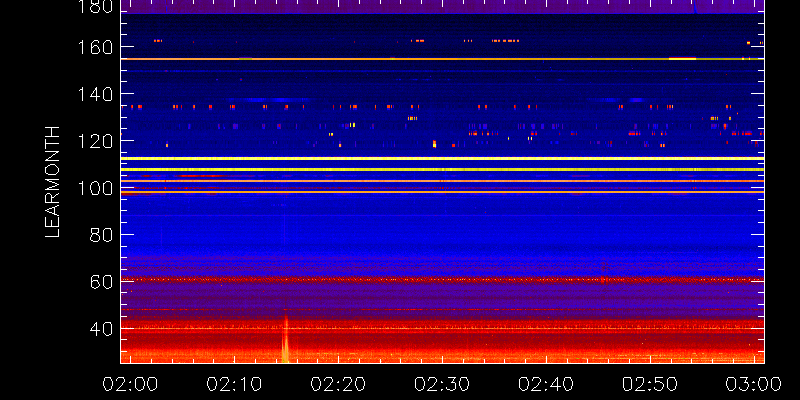Click the 02:50 time axis label
The height and width of the screenshot is (400, 800).
(x=650, y=384)
